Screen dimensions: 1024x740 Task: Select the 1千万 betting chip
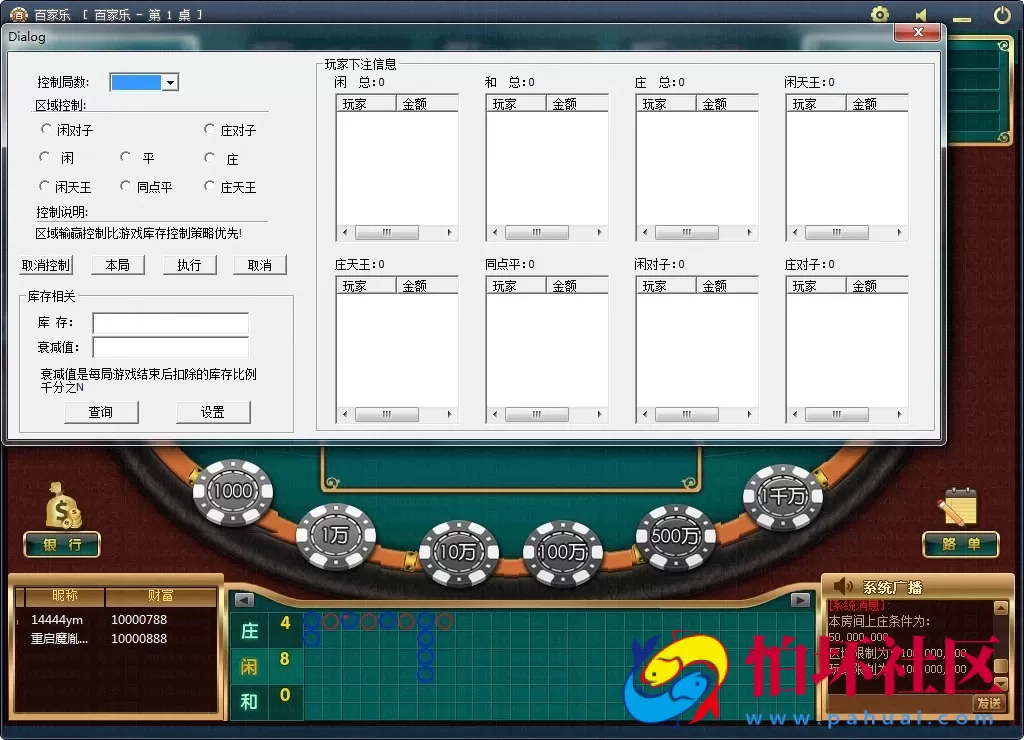pos(784,496)
